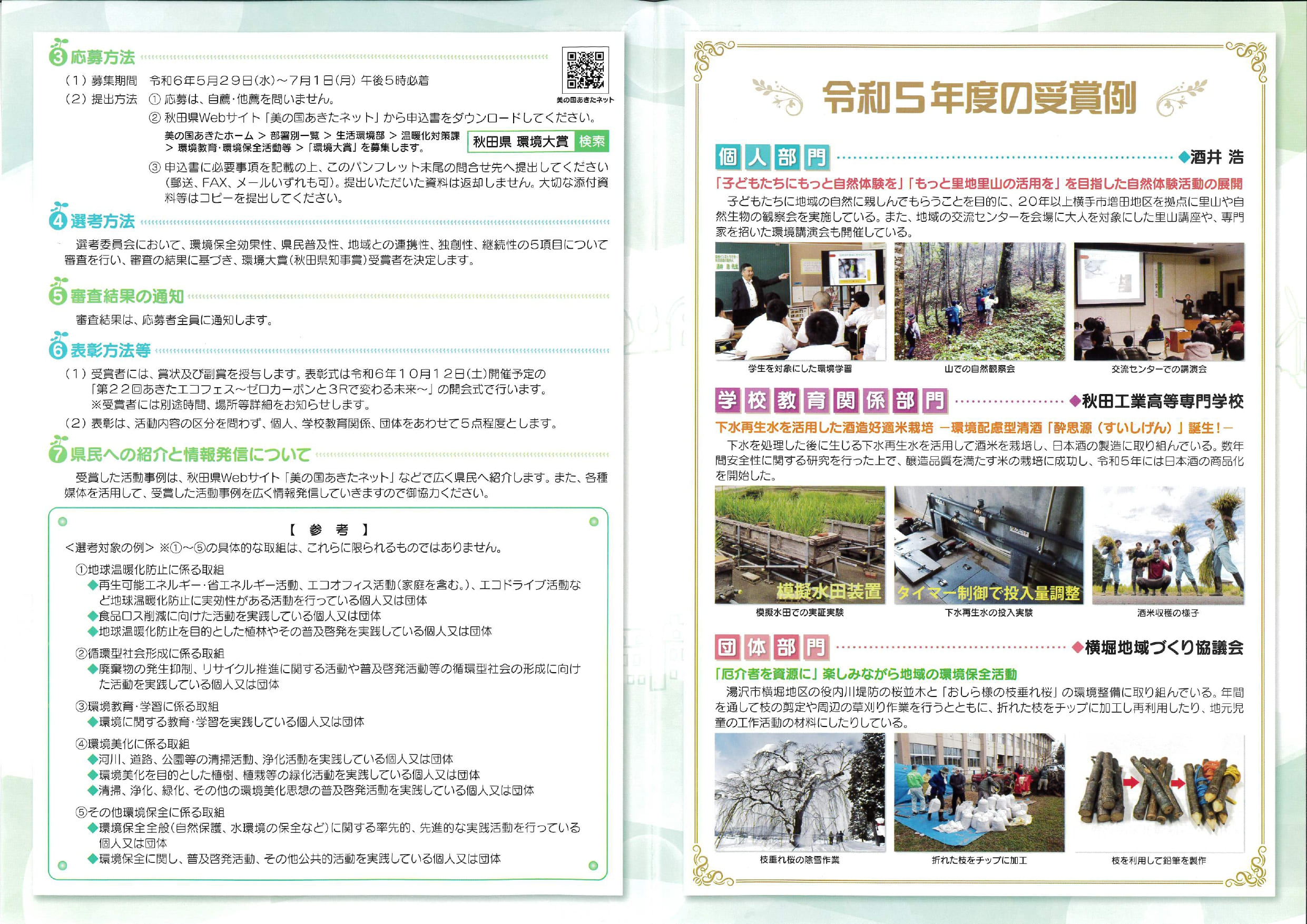Open the pencil-making branches photo
This screenshot has width=1307, height=924.
[x=1159, y=792]
